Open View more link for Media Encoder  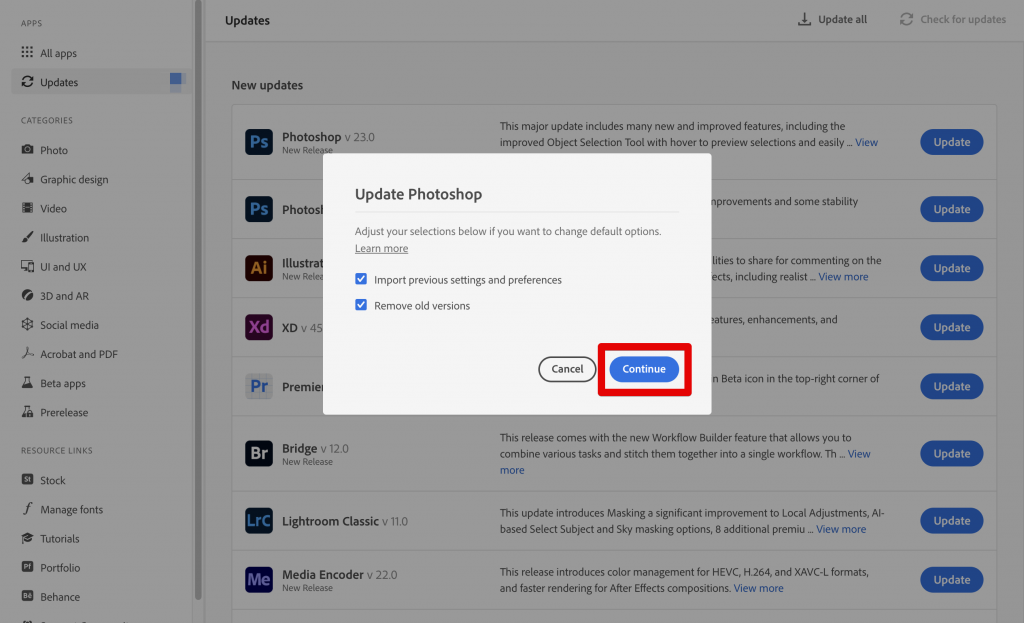(758, 588)
